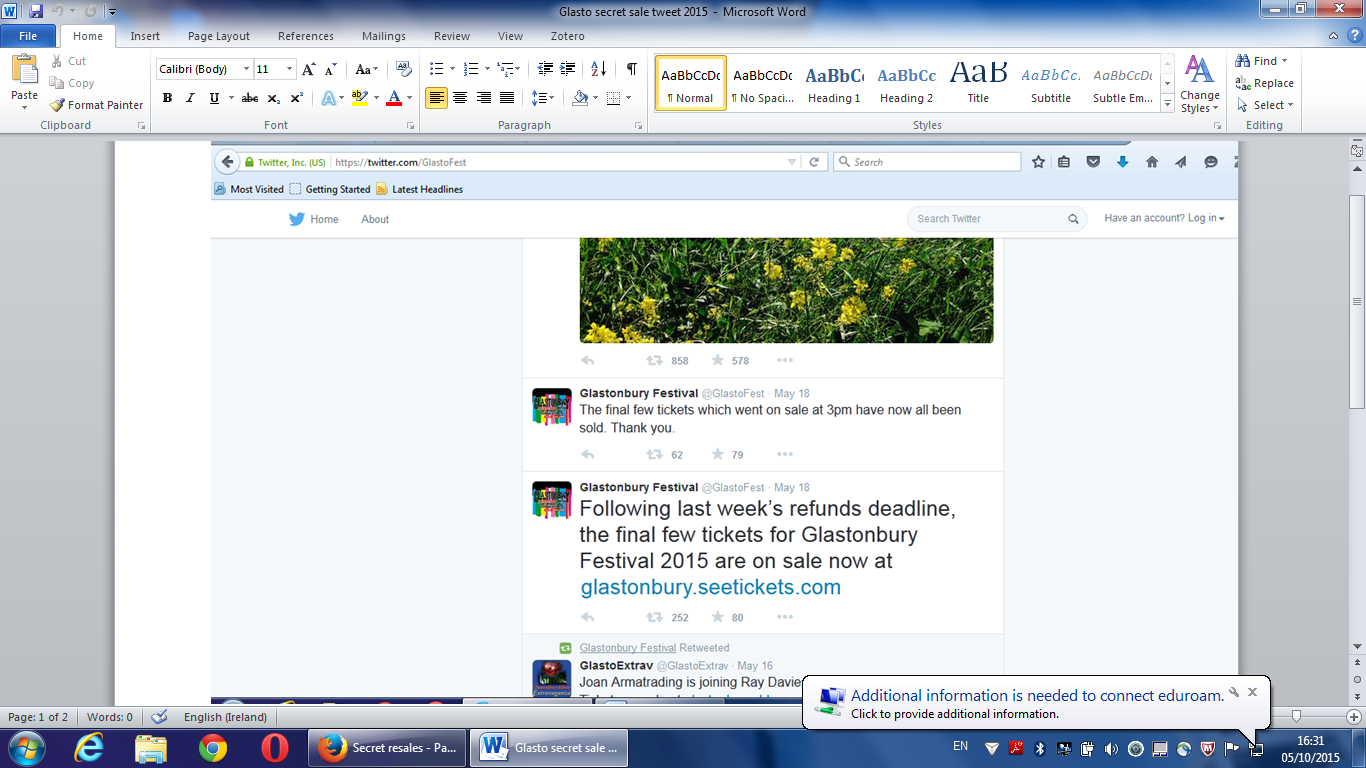
Task: Click the Paste icon
Action: (x=24, y=70)
